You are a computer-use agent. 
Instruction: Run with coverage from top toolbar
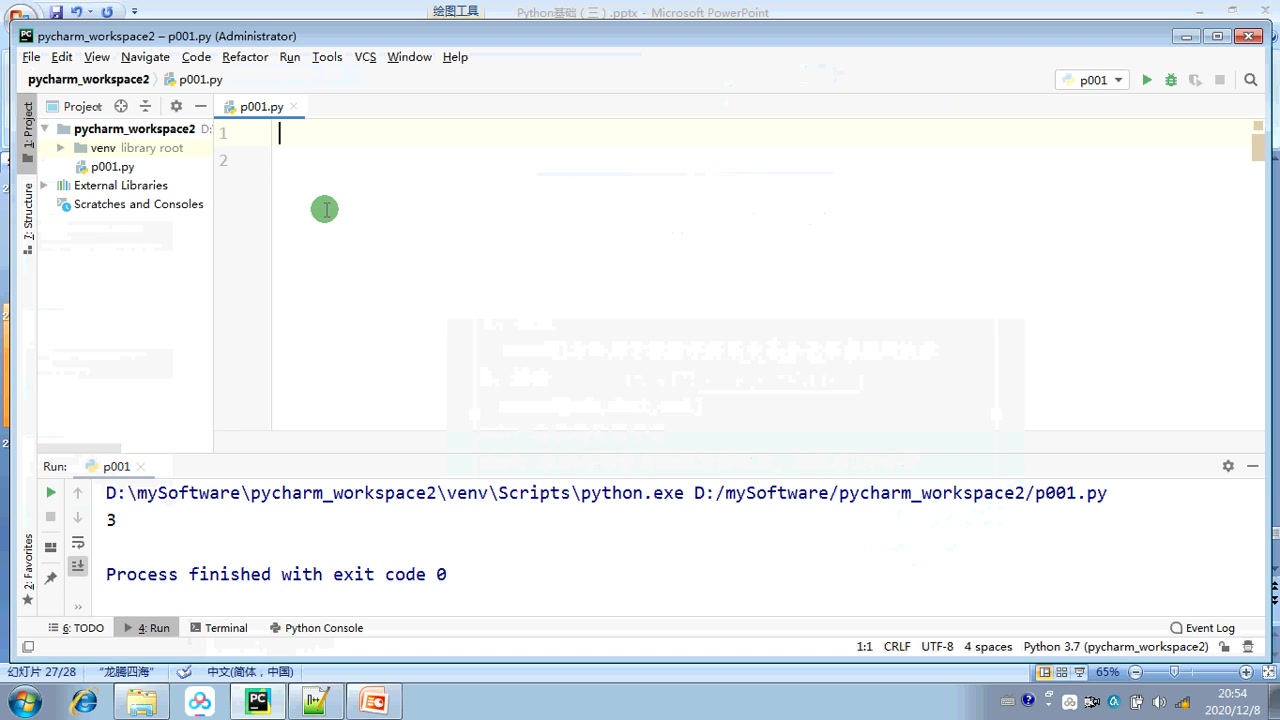1195,80
